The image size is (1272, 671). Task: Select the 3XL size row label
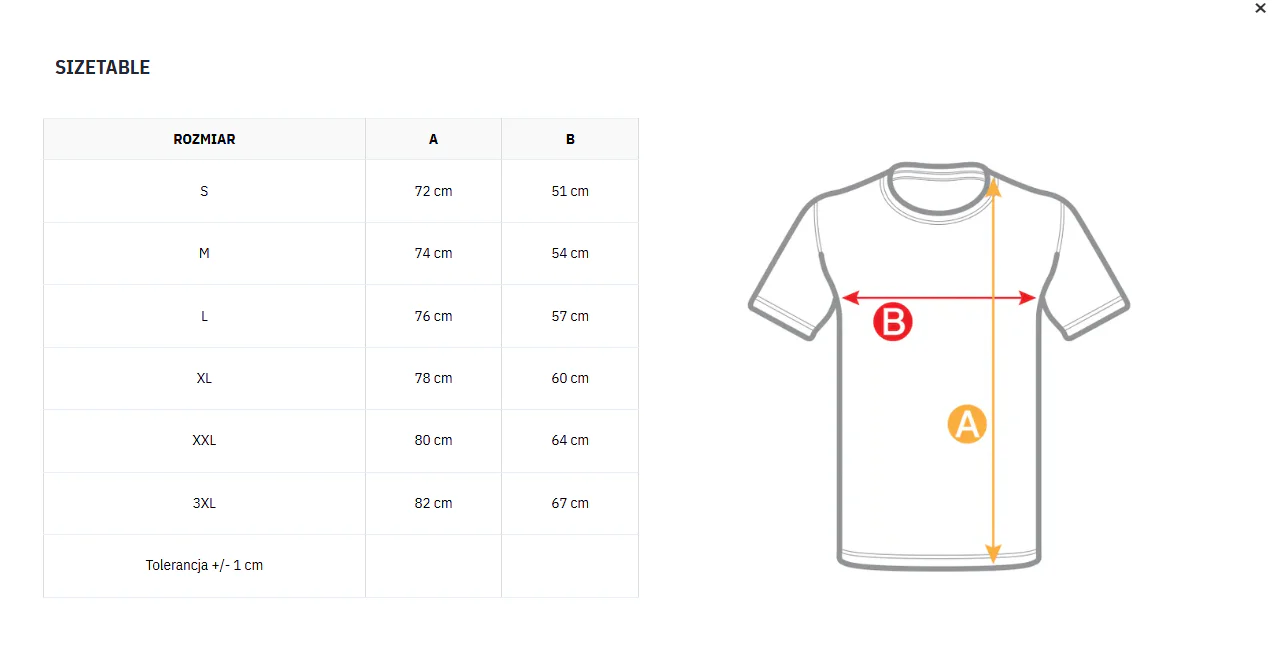[204, 503]
